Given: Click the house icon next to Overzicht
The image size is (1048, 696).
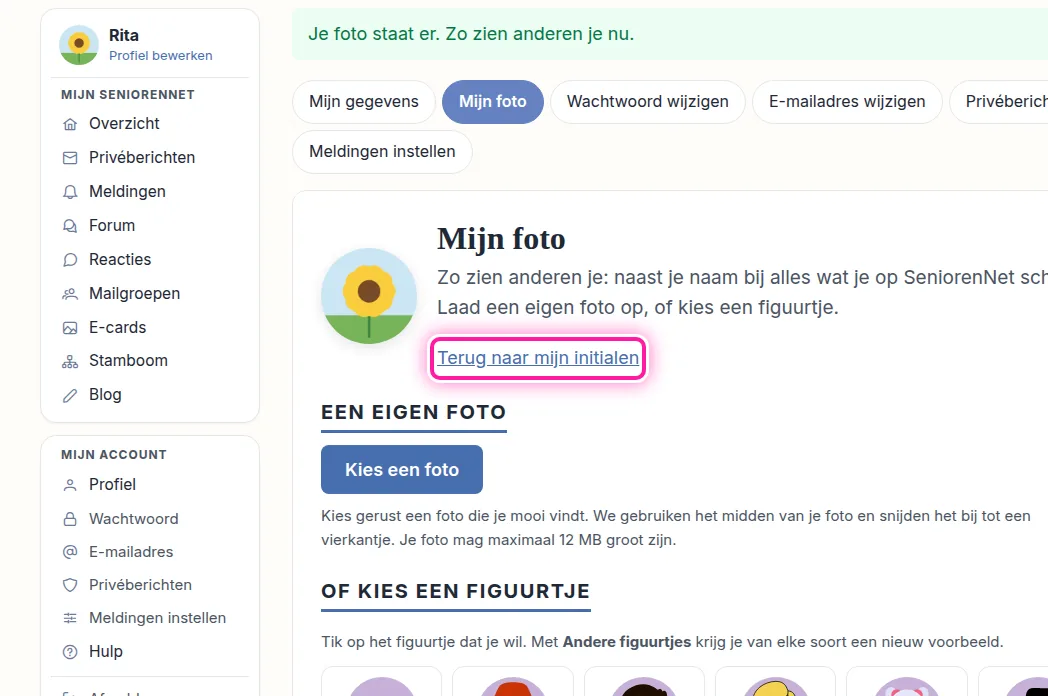Looking at the screenshot, I should pyautogui.click(x=70, y=124).
